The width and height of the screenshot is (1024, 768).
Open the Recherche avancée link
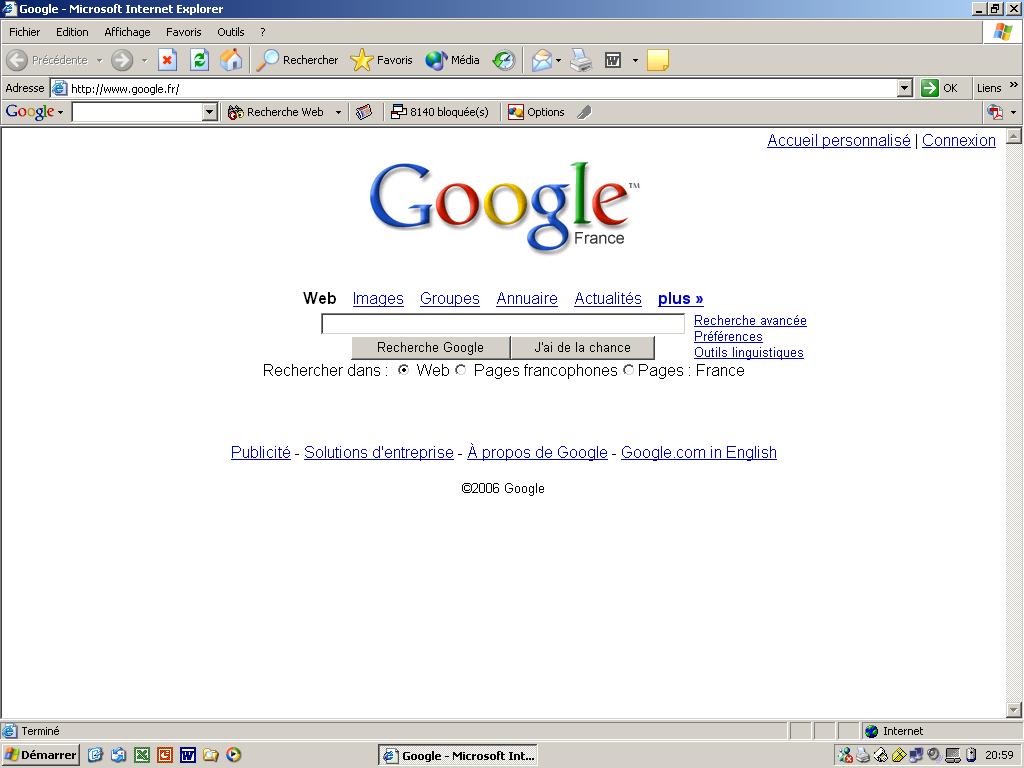coord(750,321)
